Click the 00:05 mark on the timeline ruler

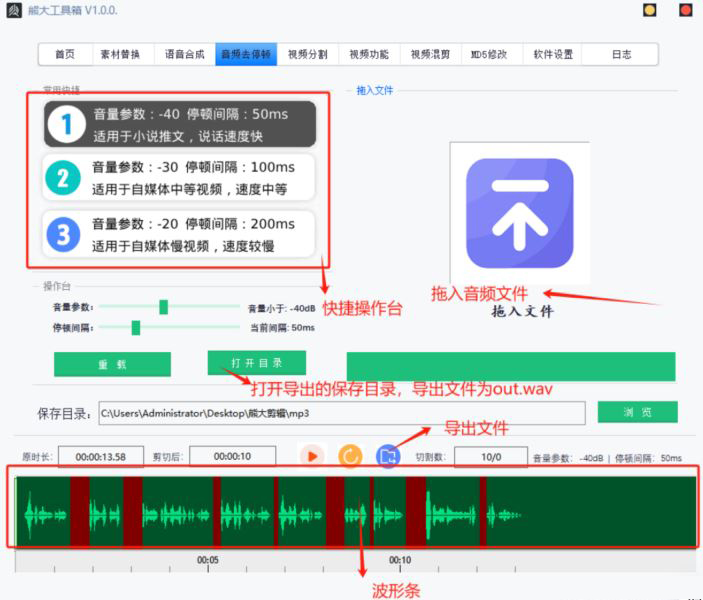click(x=208, y=560)
